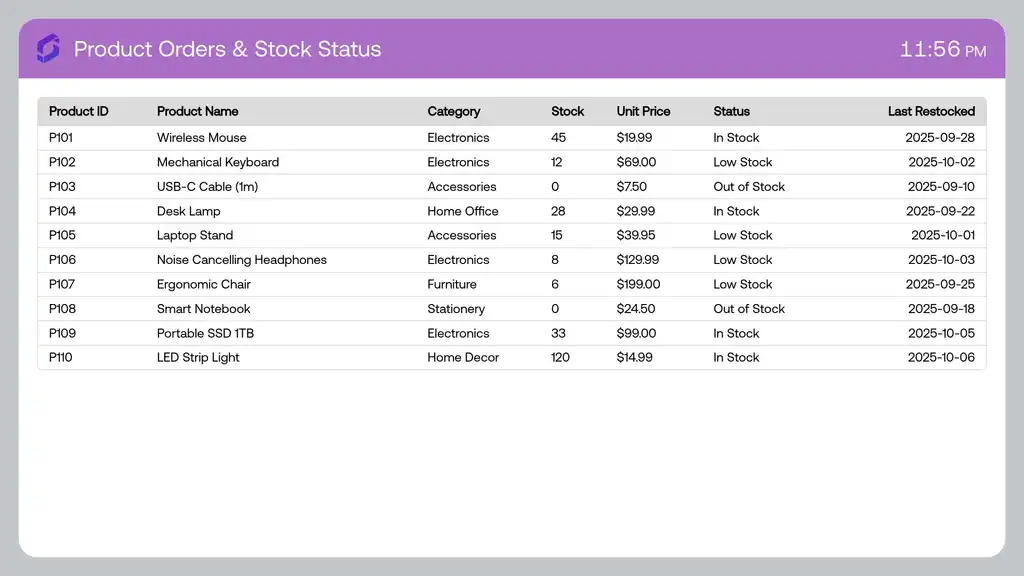Sort by the Stock column header
This screenshot has height=576, width=1024.
(x=567, y=111)
